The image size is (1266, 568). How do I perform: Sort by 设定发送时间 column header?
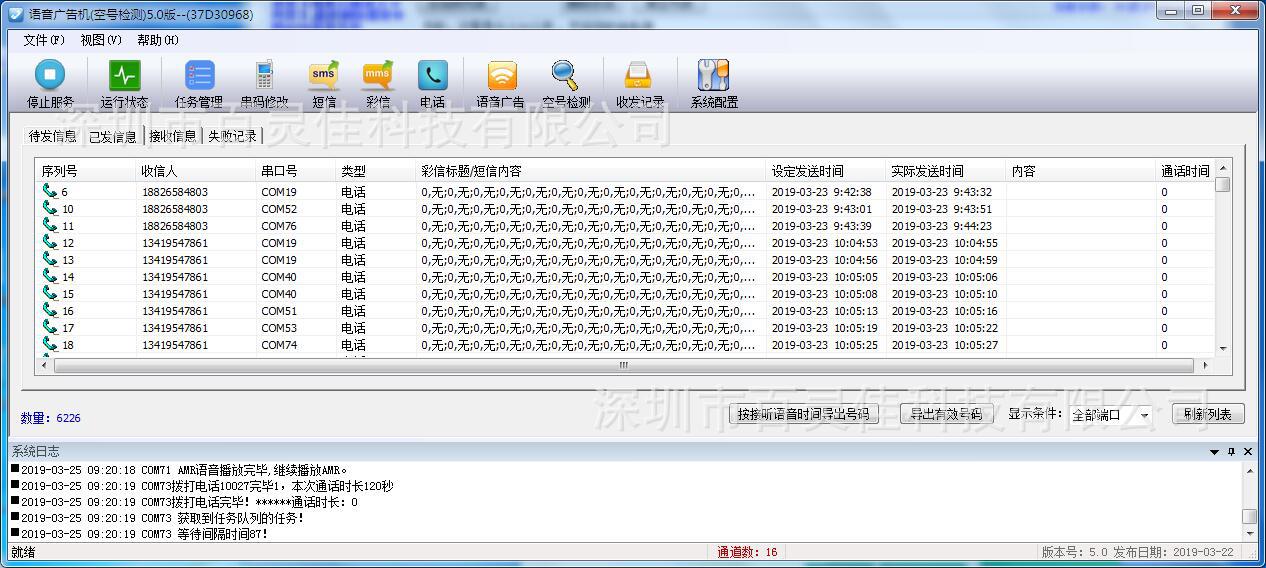(x=826, y=171)
